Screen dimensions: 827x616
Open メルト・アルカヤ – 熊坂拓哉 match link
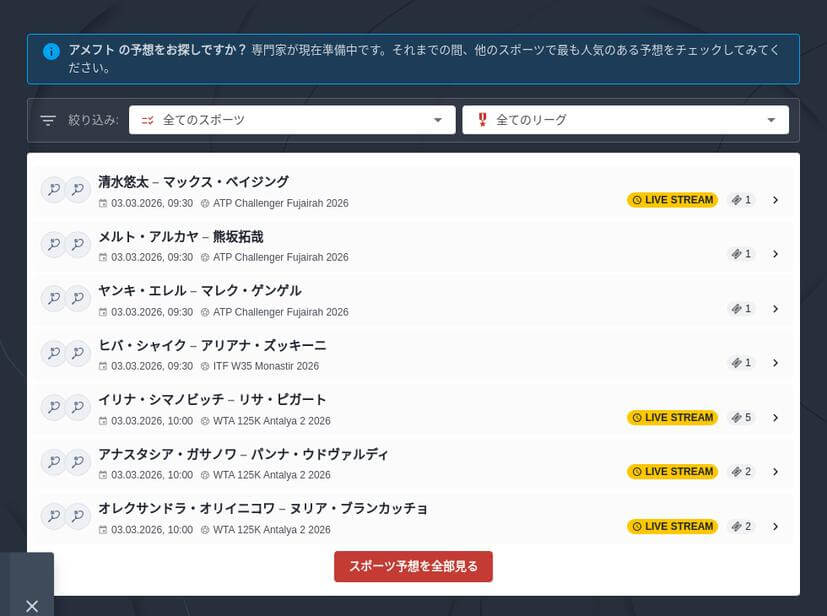pyautogui.click(x=181, y=237)
